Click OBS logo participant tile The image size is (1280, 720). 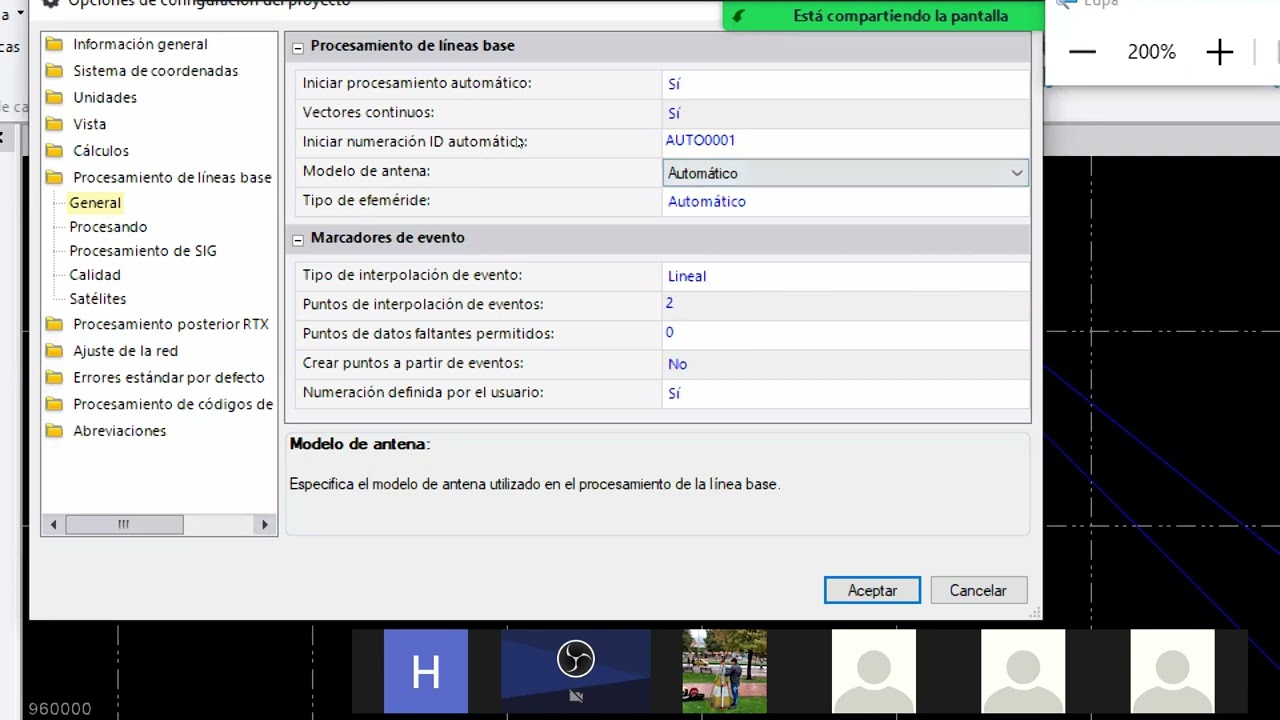pos(575,671)
